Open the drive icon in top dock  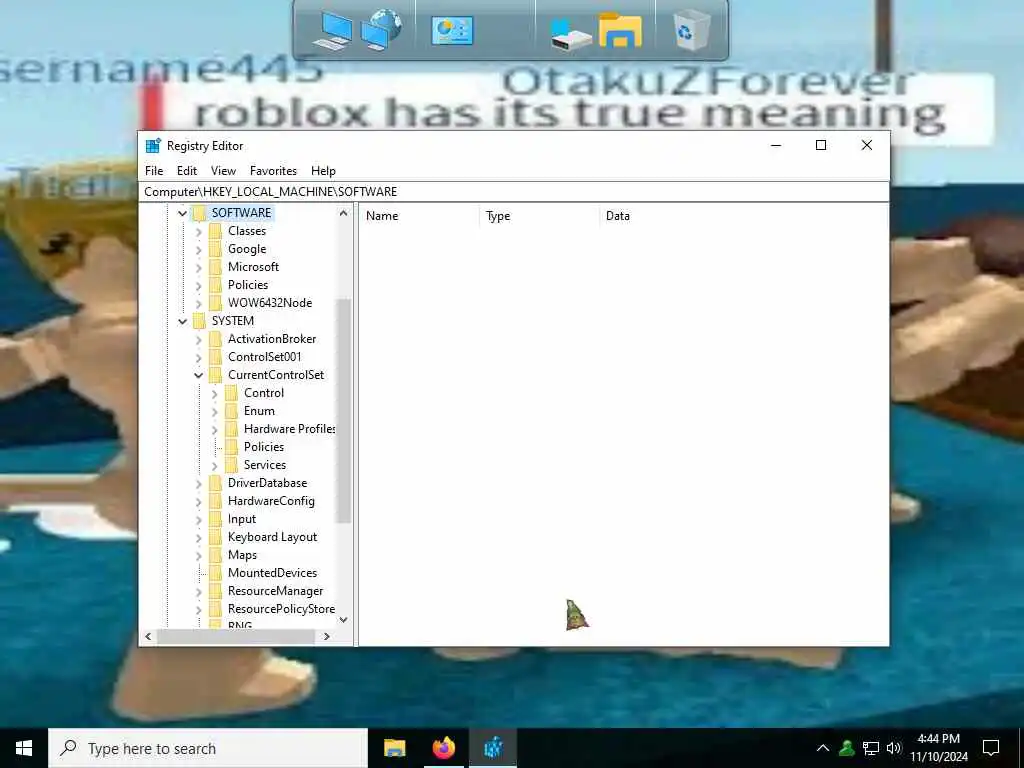coord(570,34)
